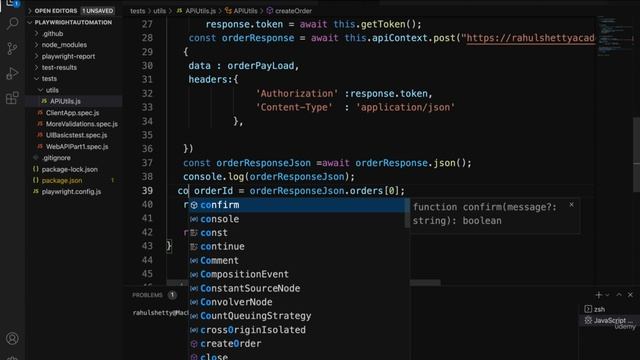The height and width of the screenshot is (360, 640).
Task: Maximize the panel with the up chevron
Action: [x=619, y=295]
